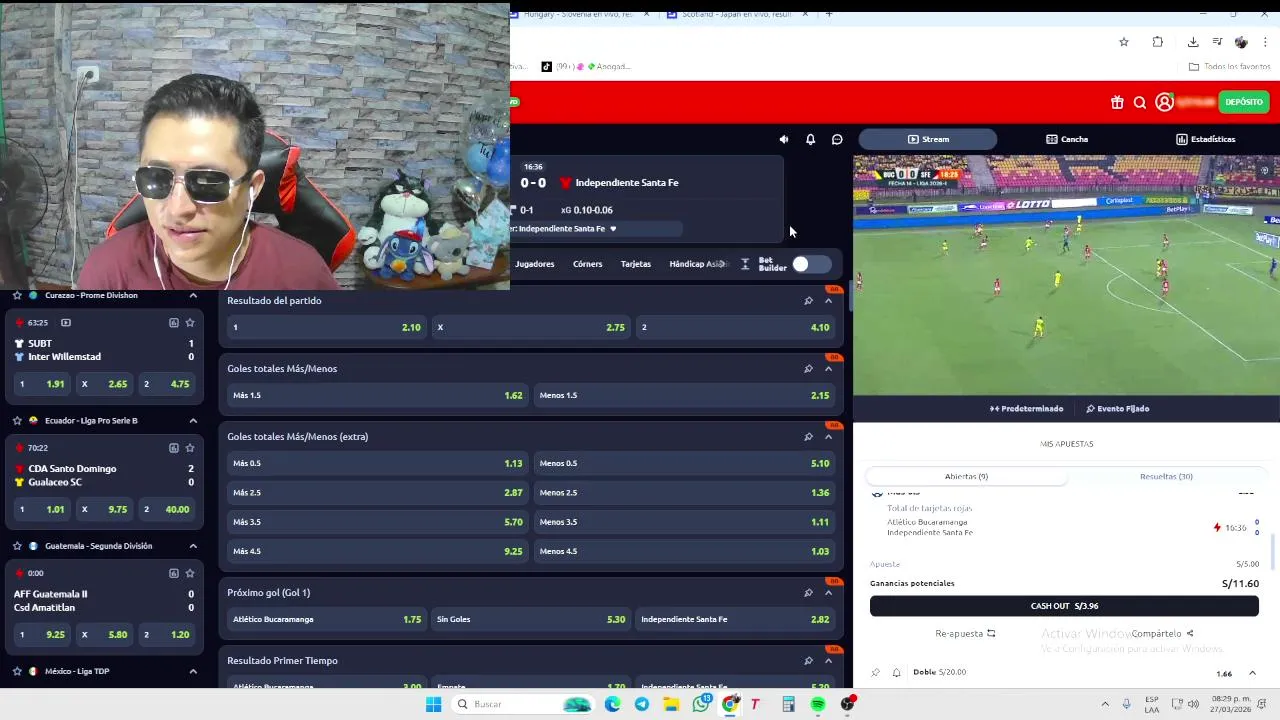Viewport: 1280px width, 720px height.
Task: Open Chrome three-dot menu
Action: [1265, 42]
